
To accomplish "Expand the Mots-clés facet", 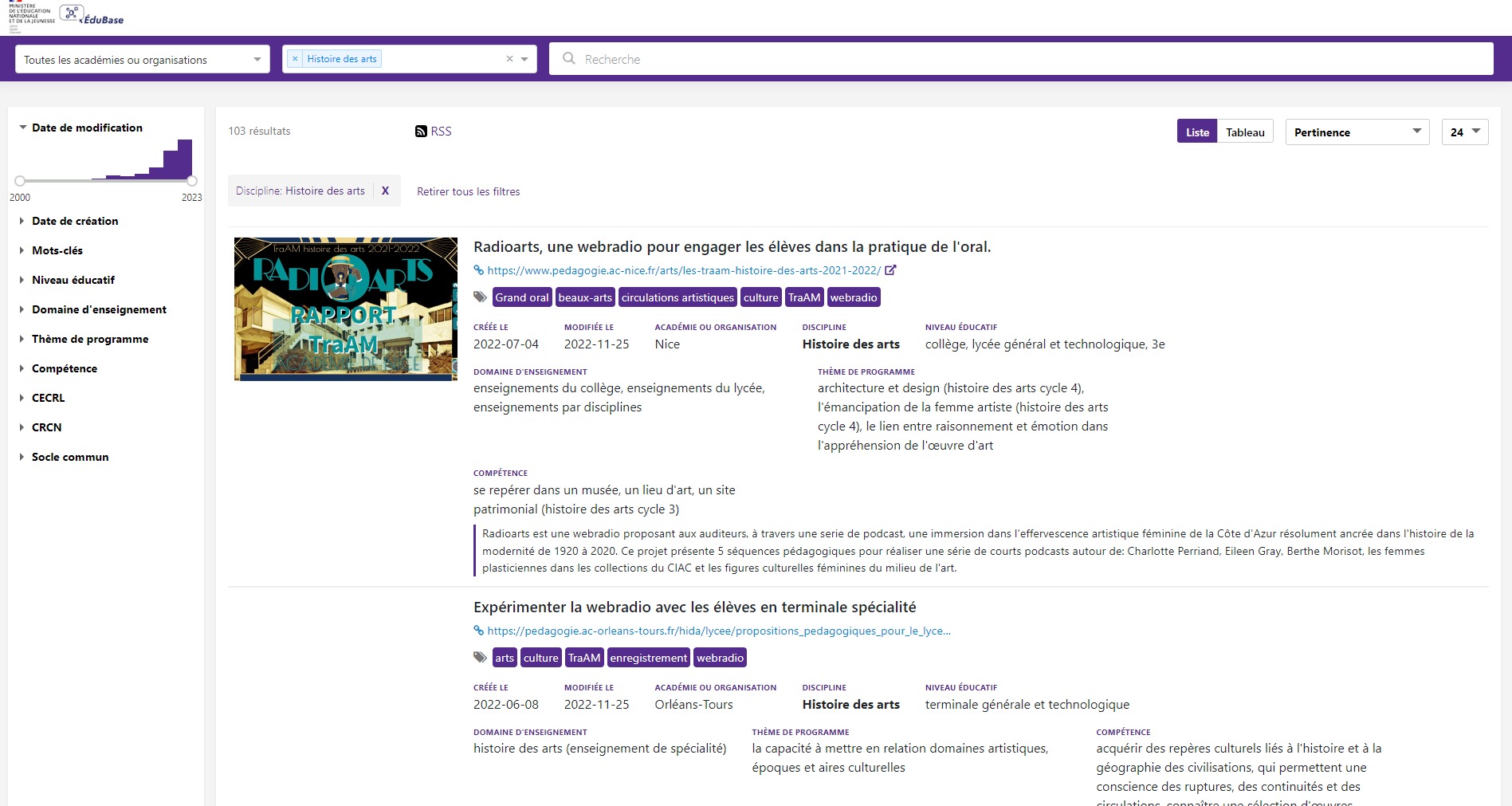I will click(x=51, y=250).
